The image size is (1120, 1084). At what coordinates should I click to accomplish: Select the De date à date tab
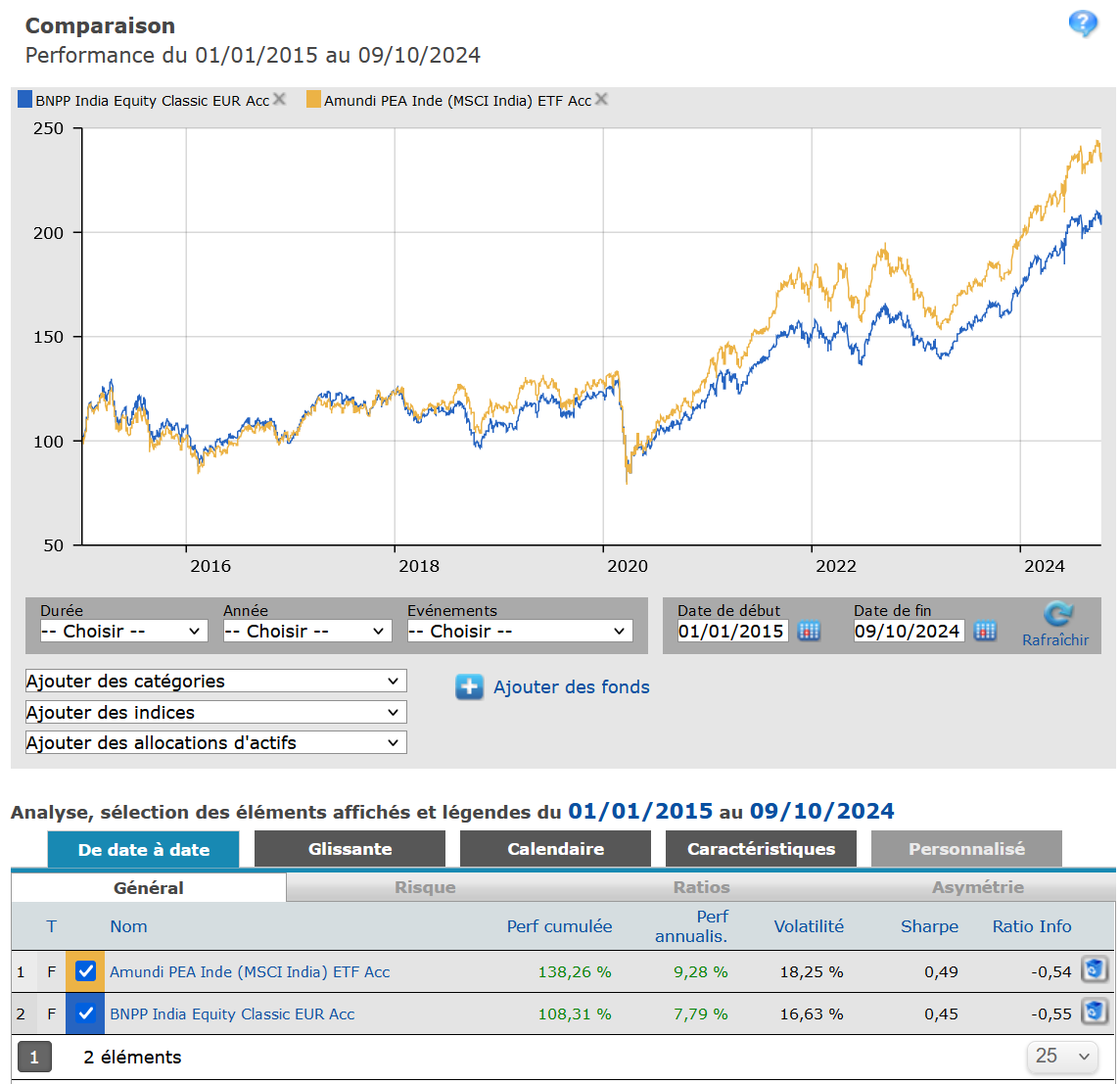pos(144,850)
